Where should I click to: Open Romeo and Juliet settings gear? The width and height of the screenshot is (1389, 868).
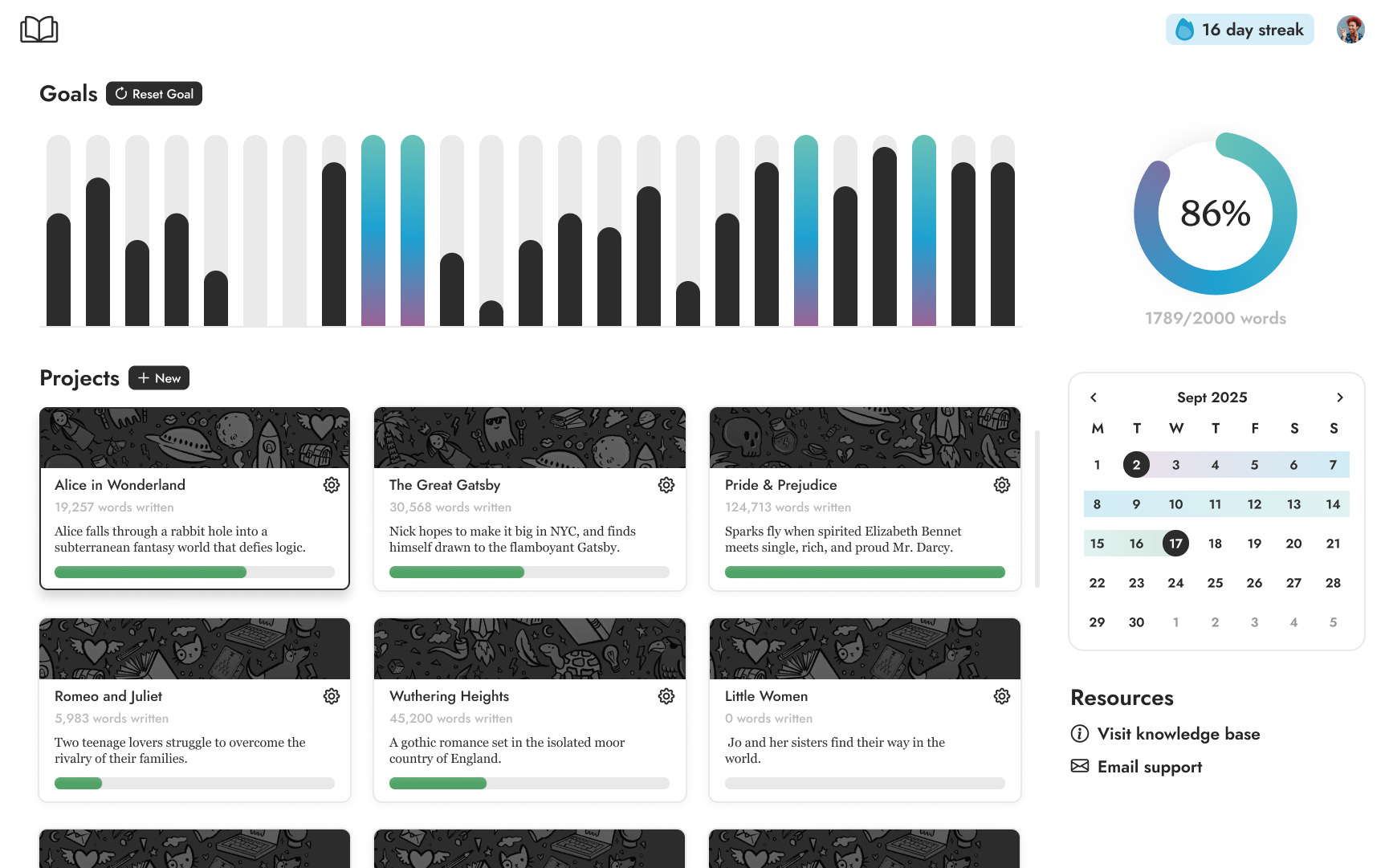(332, 696)
